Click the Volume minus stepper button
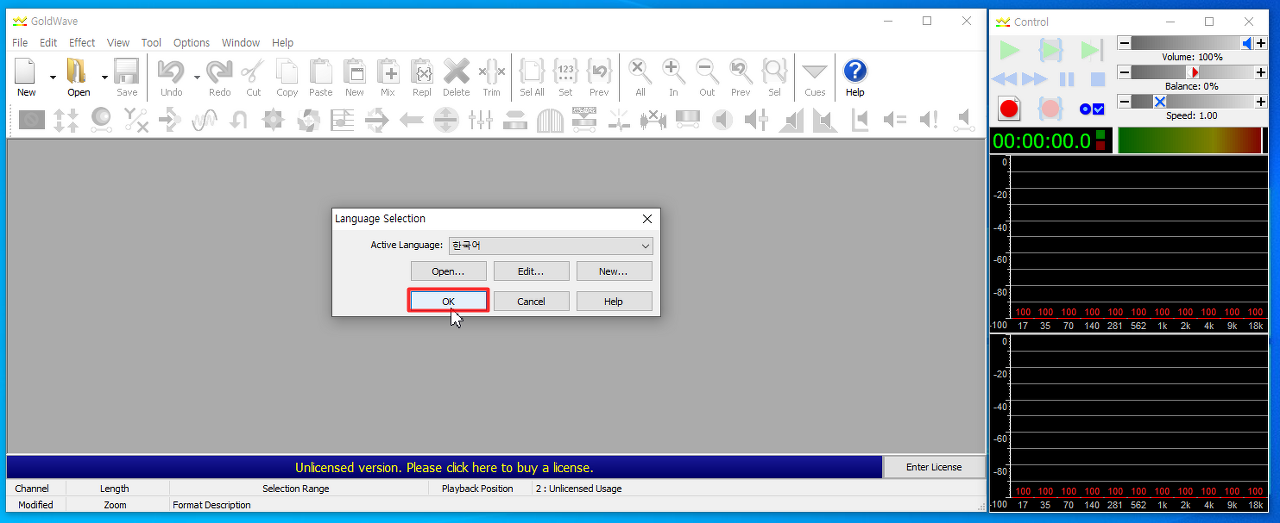The image size is (1280, 523). (1124, 43)
